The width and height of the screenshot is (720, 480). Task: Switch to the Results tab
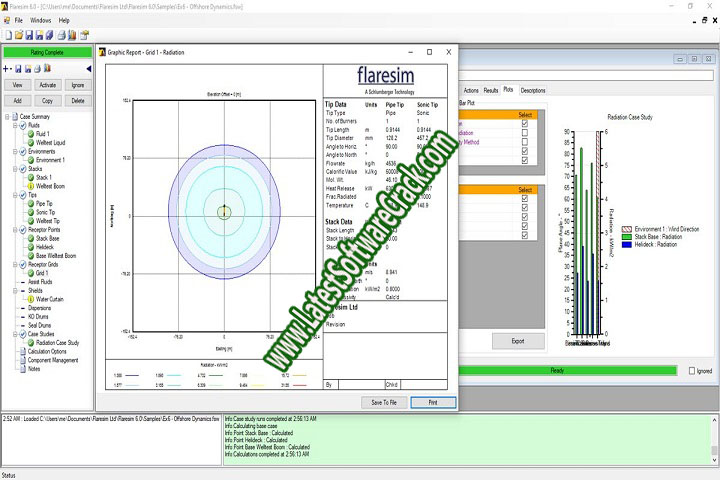pyautogui.click(x=490, y=90)
